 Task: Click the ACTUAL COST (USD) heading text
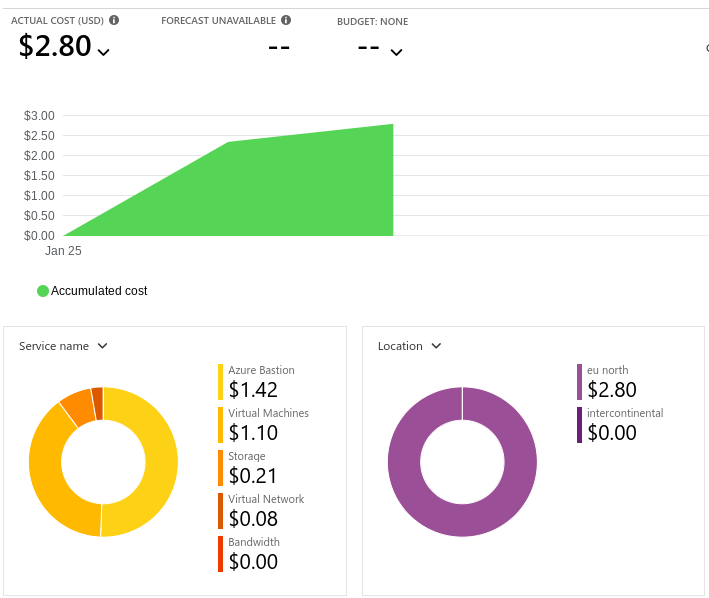57,21
